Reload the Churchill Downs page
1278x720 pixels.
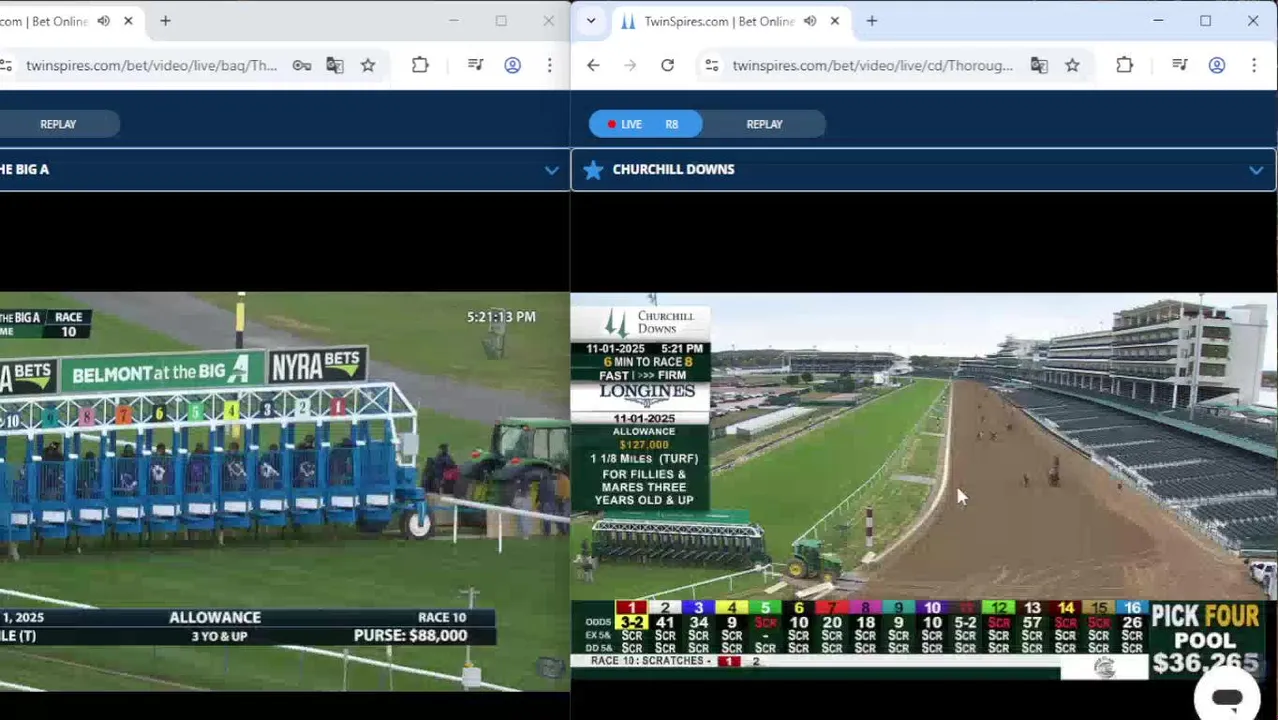[667, 65]
